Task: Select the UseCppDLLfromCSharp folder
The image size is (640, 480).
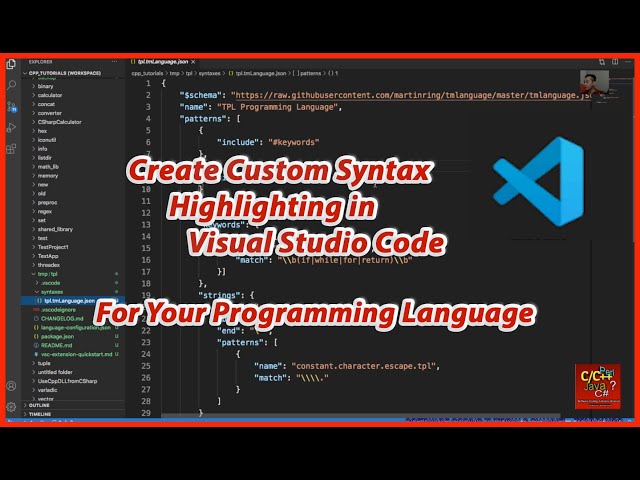Action: (67, 381)
